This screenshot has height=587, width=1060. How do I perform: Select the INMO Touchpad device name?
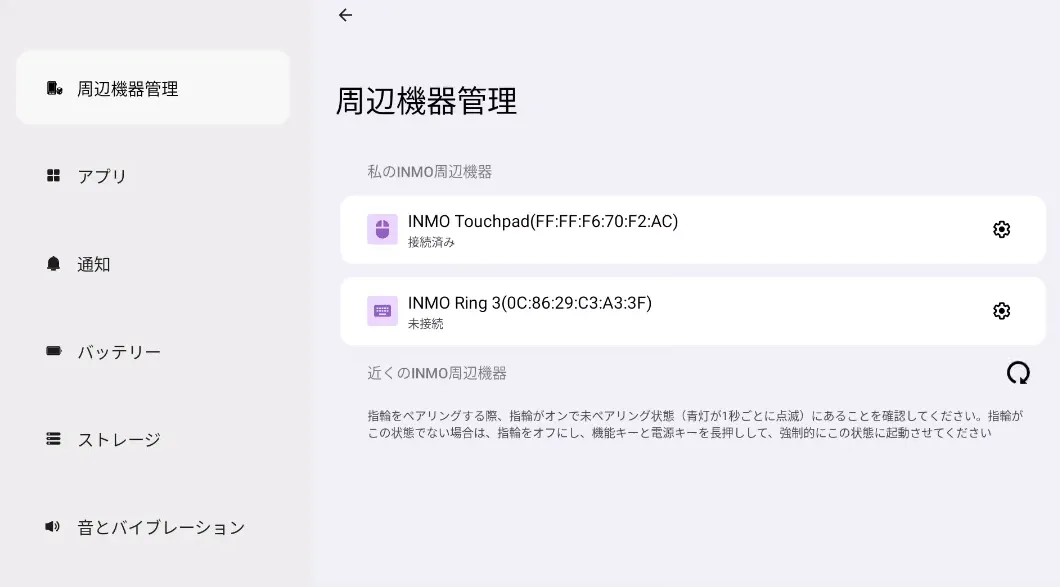click(x=542, y=221)
